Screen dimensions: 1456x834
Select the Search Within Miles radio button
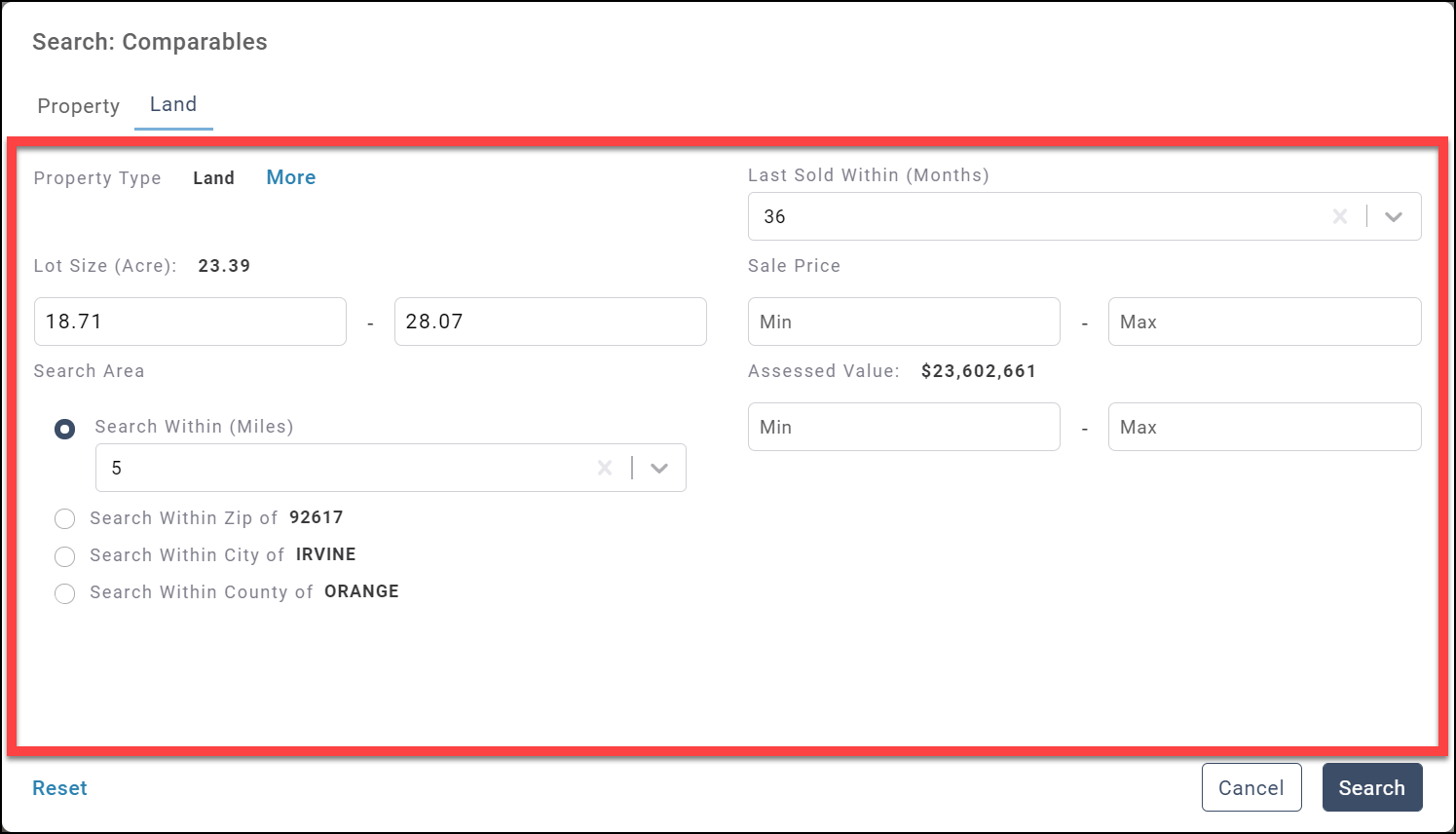point(65,429)
